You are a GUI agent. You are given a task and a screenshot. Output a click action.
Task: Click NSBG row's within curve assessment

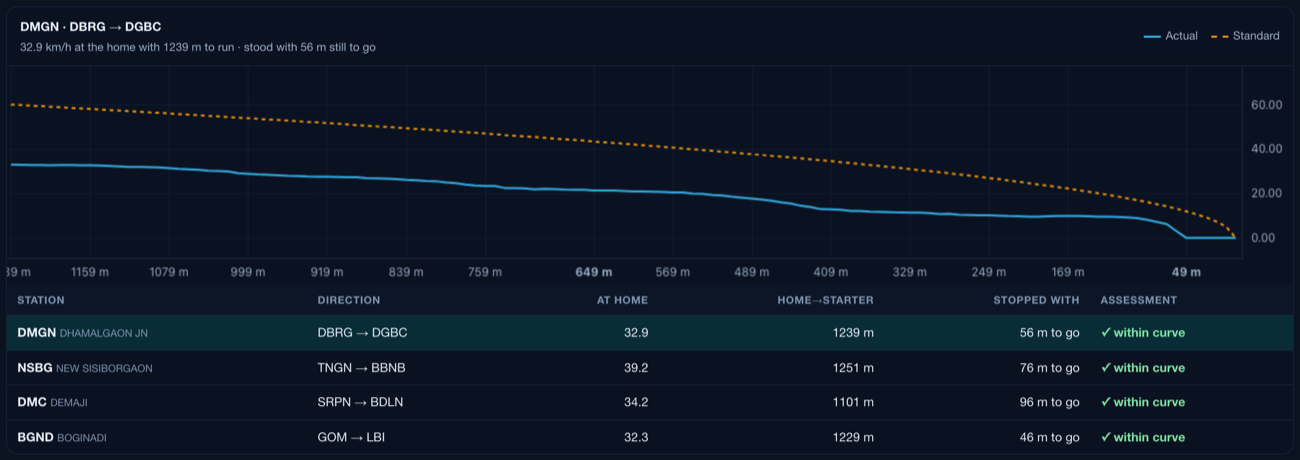pos(1143,367)
